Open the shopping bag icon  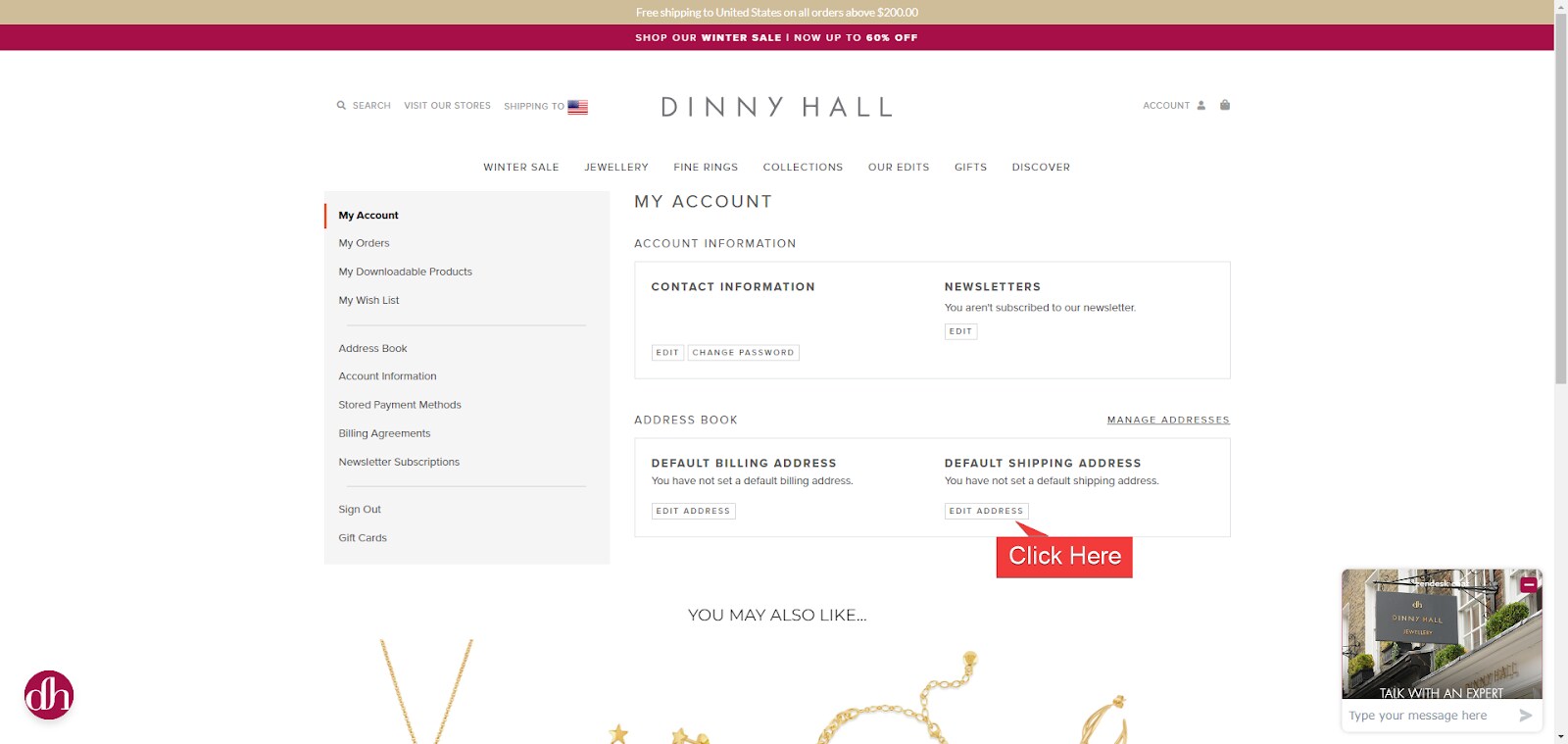click(x=1225, y=105)
